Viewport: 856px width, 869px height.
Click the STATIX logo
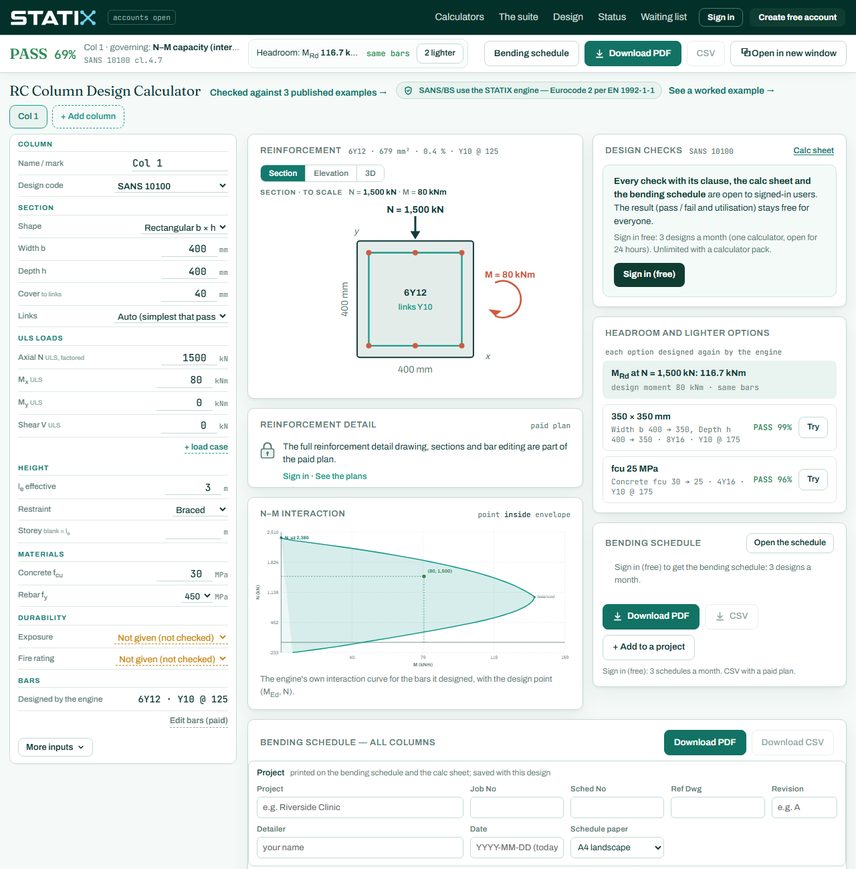pos(53,18)
